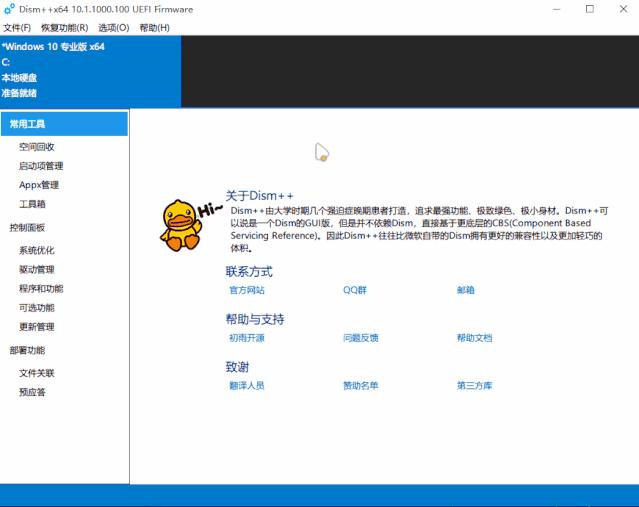The height and width of the screenshot is (507, 639).
Task: Click the 致谢 heading
Action: point(237,367)
